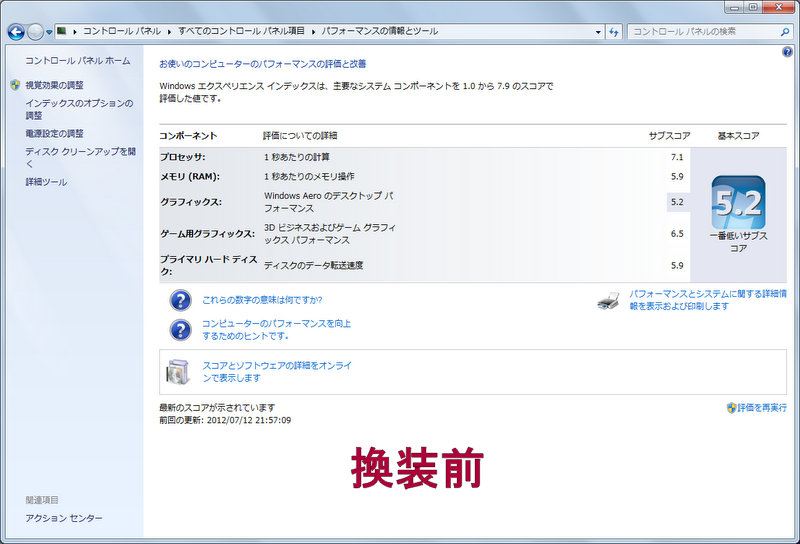Click the 基本スコア column header
This screenshot has width=800, height=544.
[738, 136]
